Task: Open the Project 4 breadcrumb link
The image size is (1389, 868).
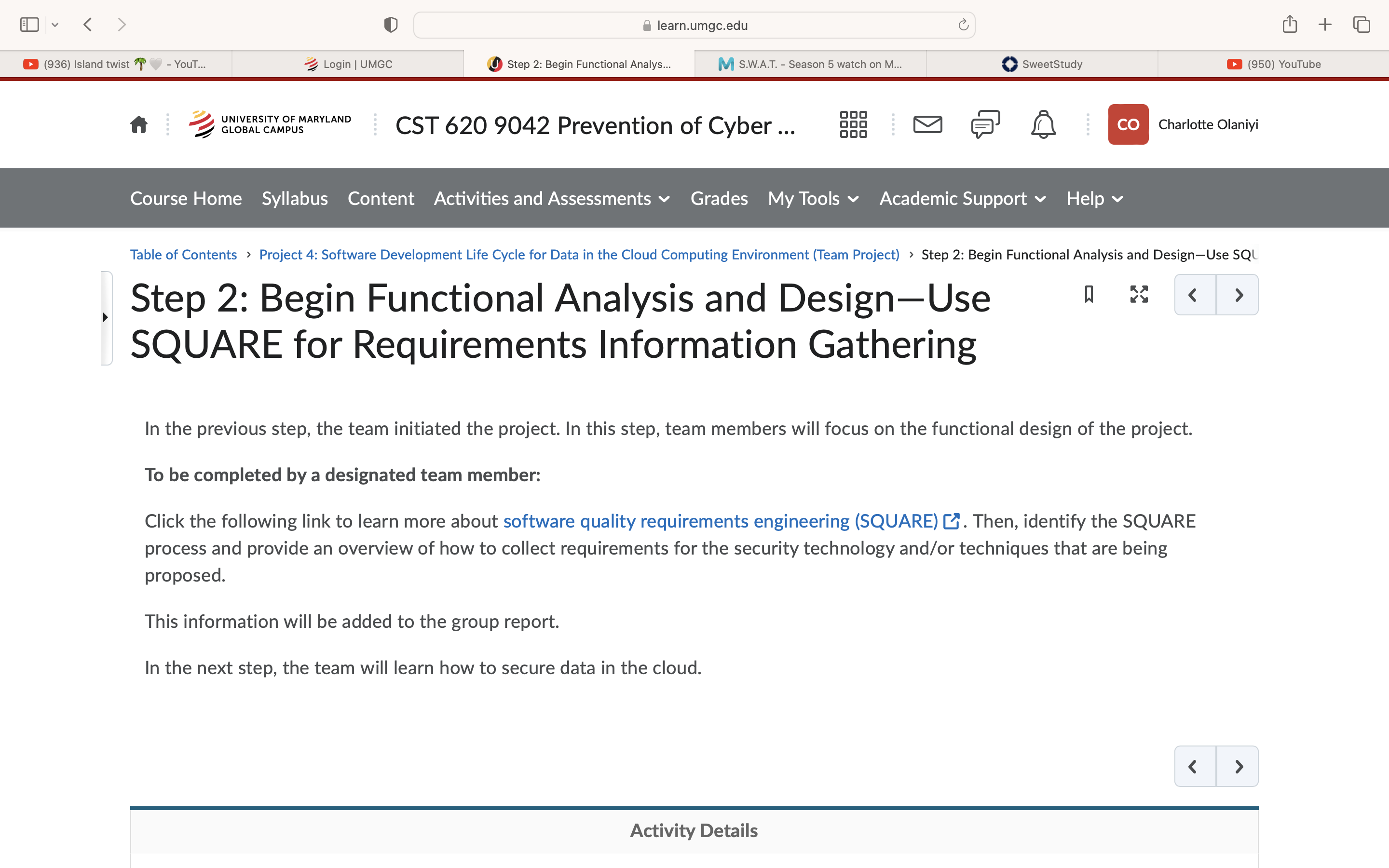Action: [579, 254]
